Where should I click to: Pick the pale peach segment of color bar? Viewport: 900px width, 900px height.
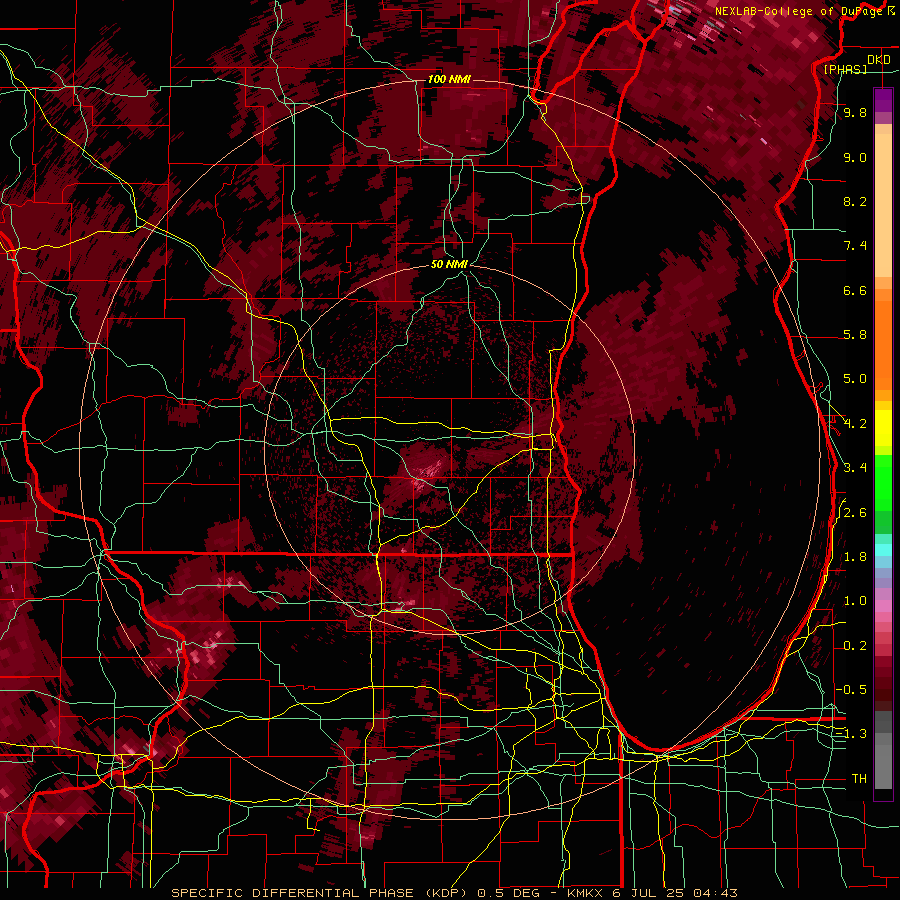coord(883,207)
